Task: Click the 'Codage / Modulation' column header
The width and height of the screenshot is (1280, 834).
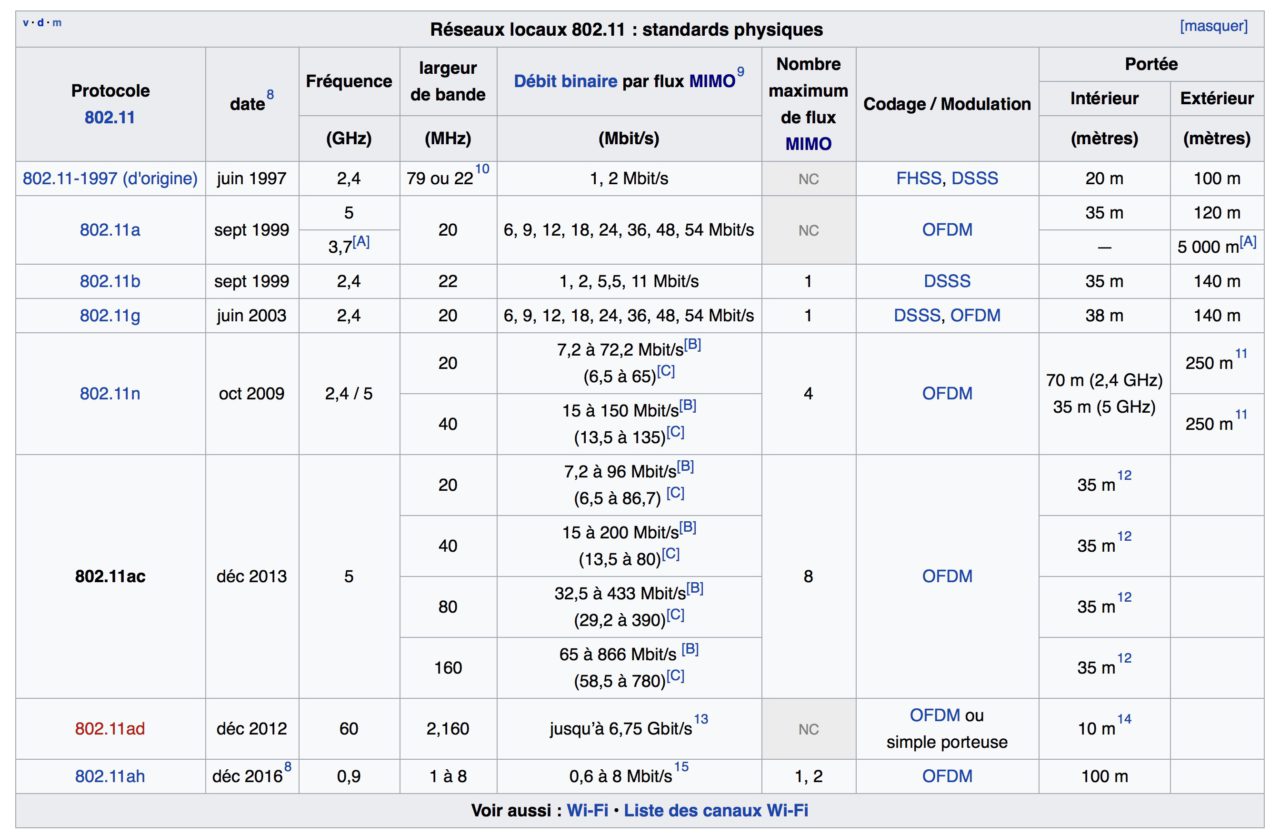Action: pyautogui.click(x=947, y=103)
